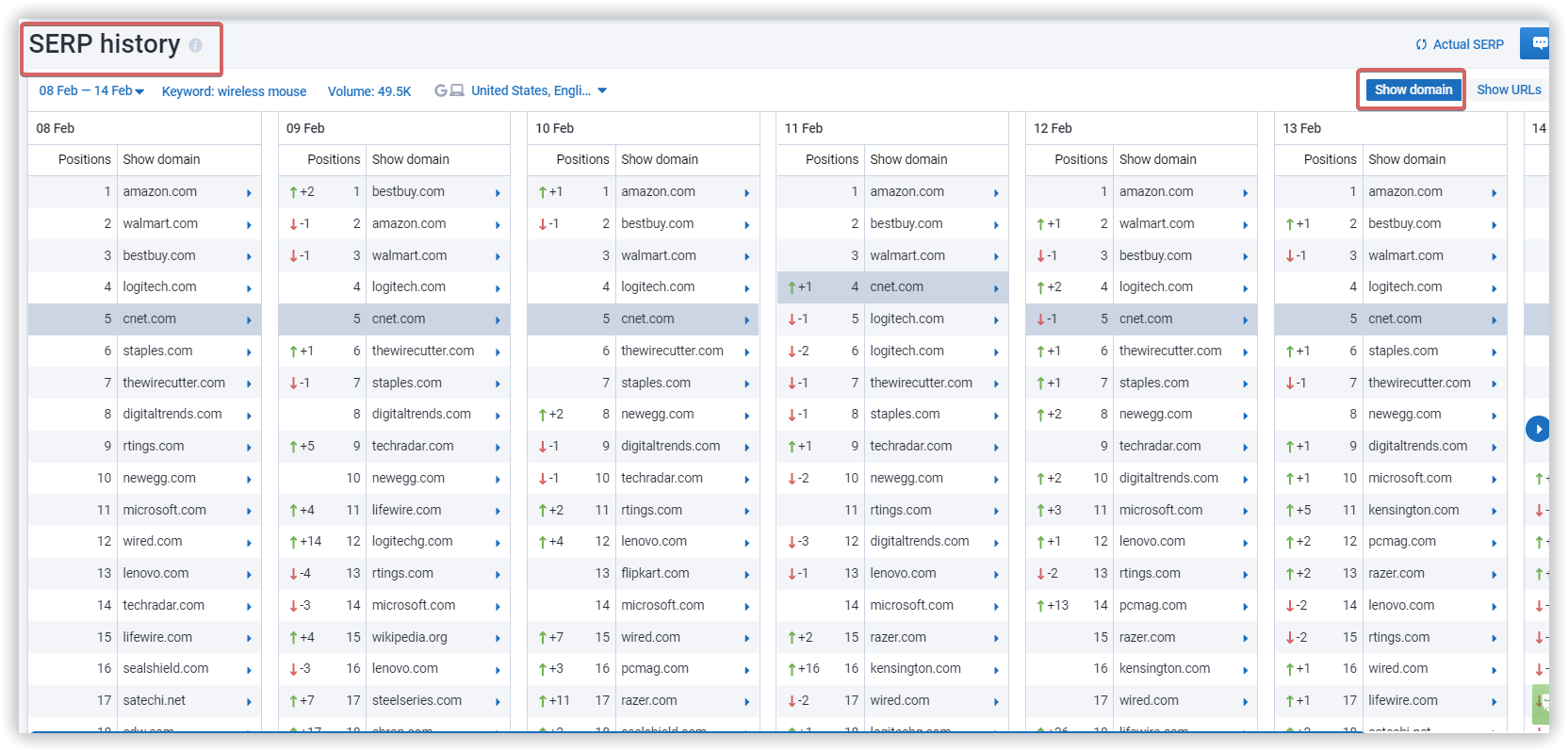Expand kensington.com row arrow under 13 Feb
This screenshot has height=752, width=1568.
pos(1494,512)
